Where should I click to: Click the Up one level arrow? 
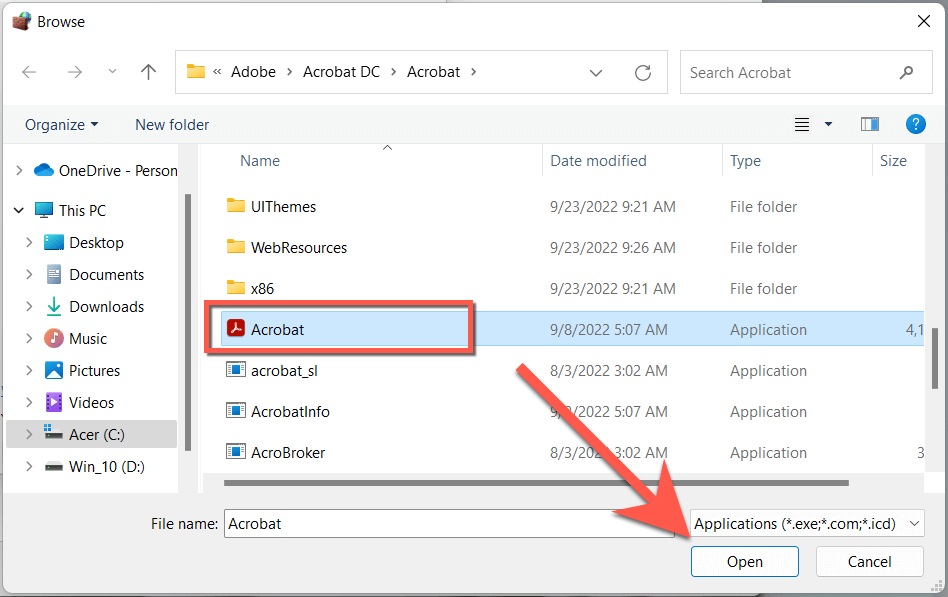(x=149, y=72)
